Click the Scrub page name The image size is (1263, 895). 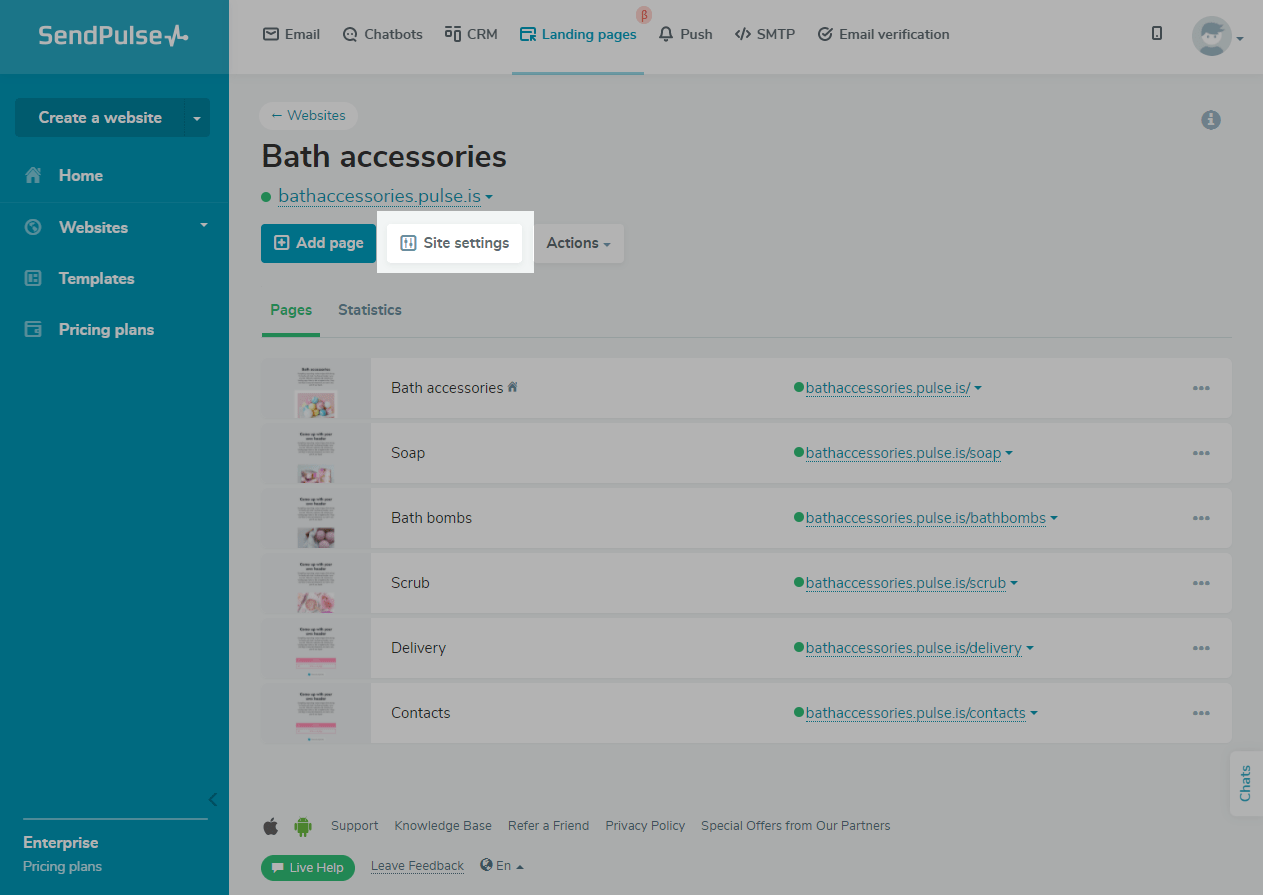(410, 583)
